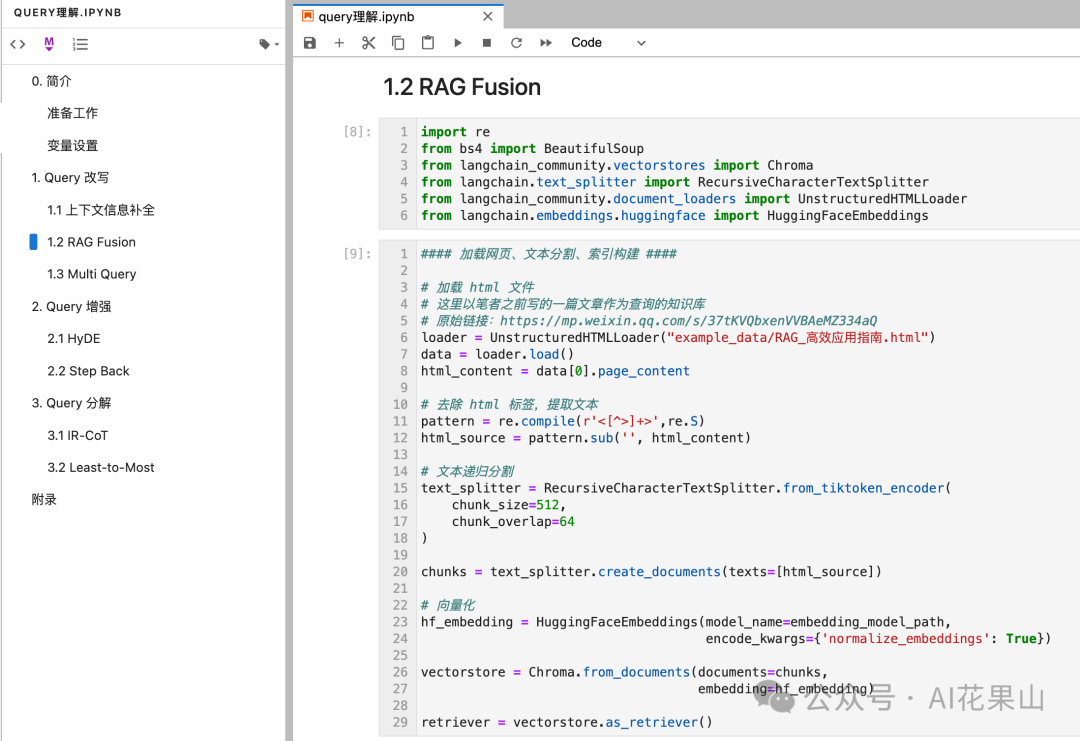Select the query理解.ipynb tab

(397, 17)
